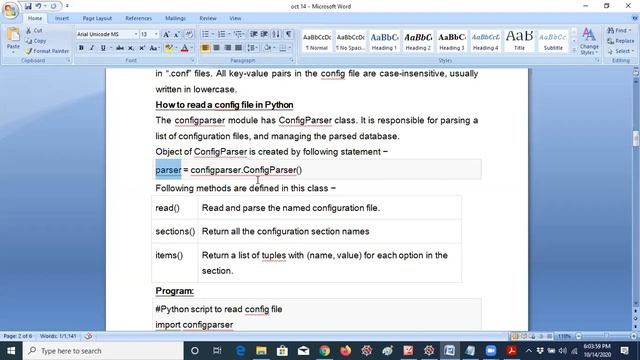Open File Explorer from taskbar
Image resolution: width=640 pixels, height=360 pixels.
pyautogui.click(x=261, y=351)
